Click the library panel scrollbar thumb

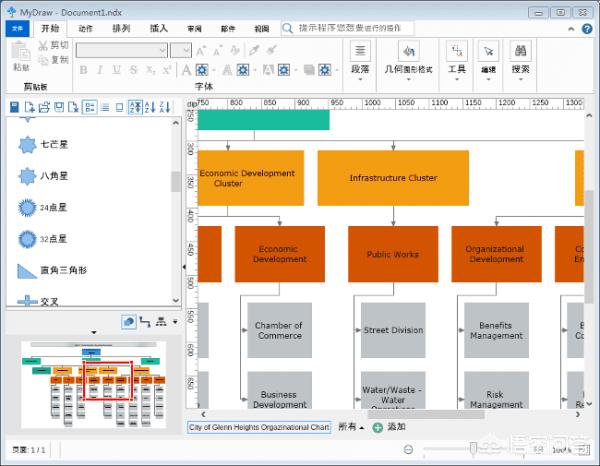tap(176, 181)
